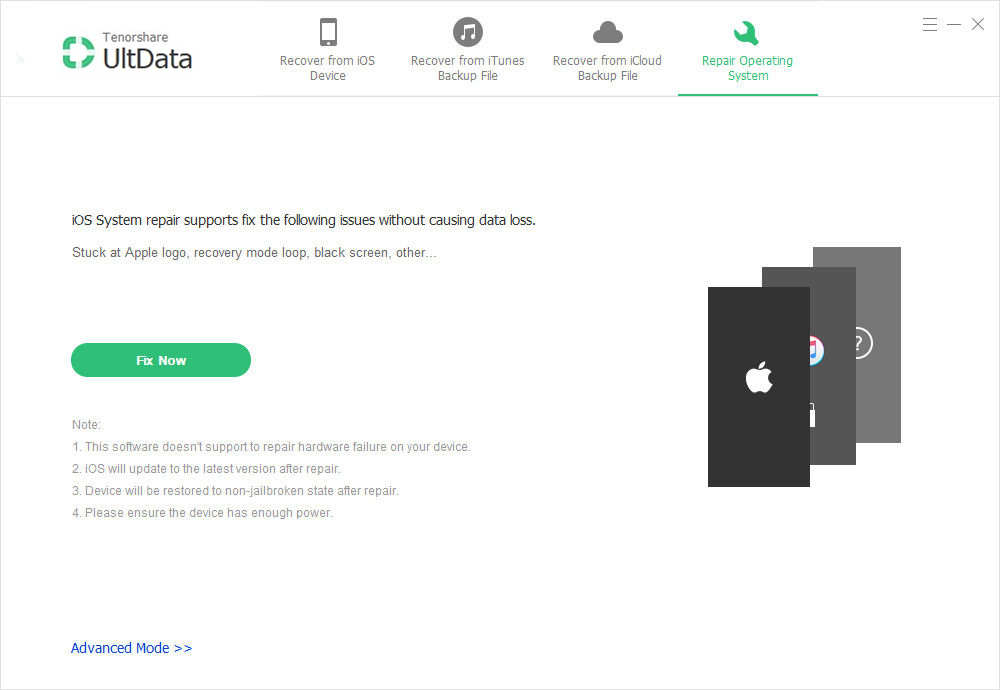Viewport: 1000px width, 690px height.
Task: Click the Apple logo phone image
Action: tap(758, 386)
